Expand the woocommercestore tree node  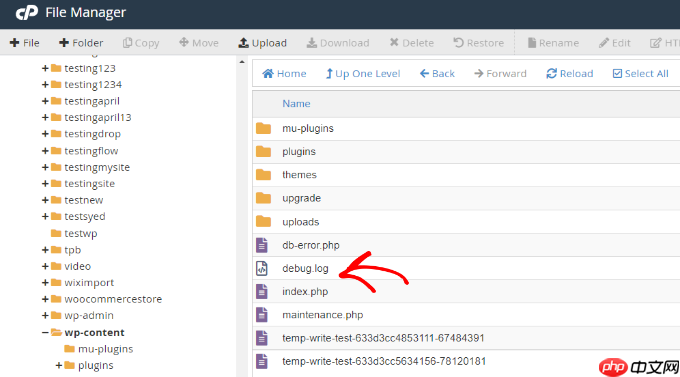[45, 299]
